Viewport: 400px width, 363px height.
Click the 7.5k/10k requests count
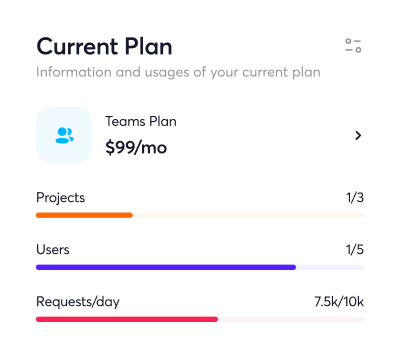pyautogui.click(x=339, y=302)
